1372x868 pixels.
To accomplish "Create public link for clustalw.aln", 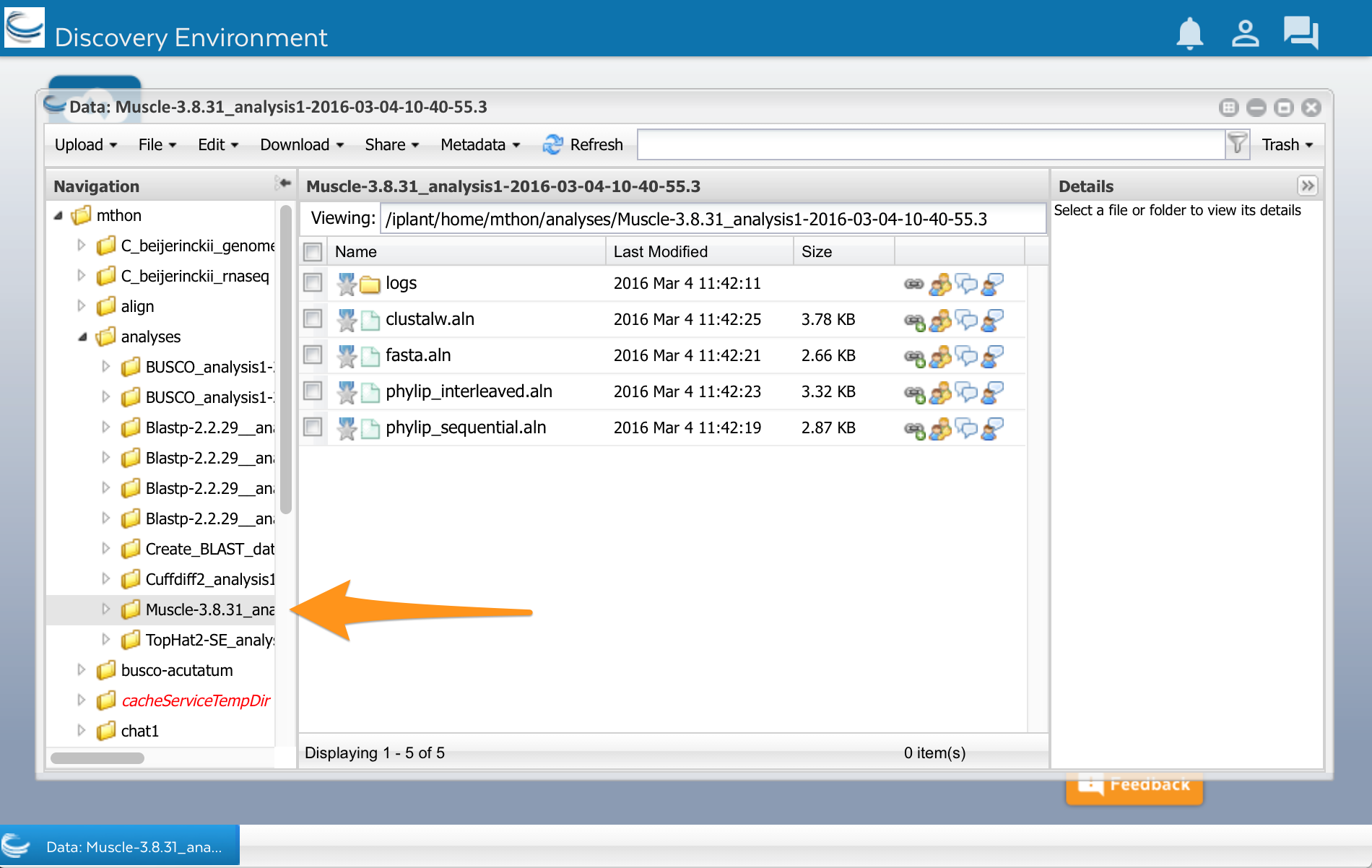I will click(x=915, y=321).
